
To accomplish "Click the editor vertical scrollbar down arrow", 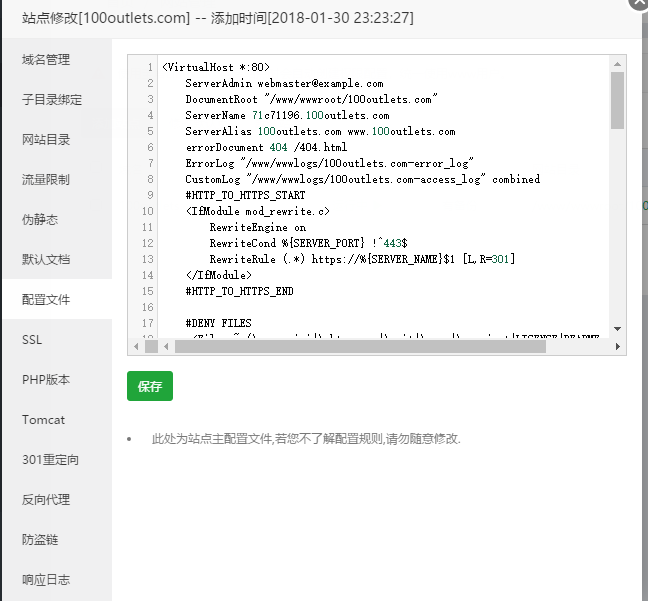I will tap(617, 329).
